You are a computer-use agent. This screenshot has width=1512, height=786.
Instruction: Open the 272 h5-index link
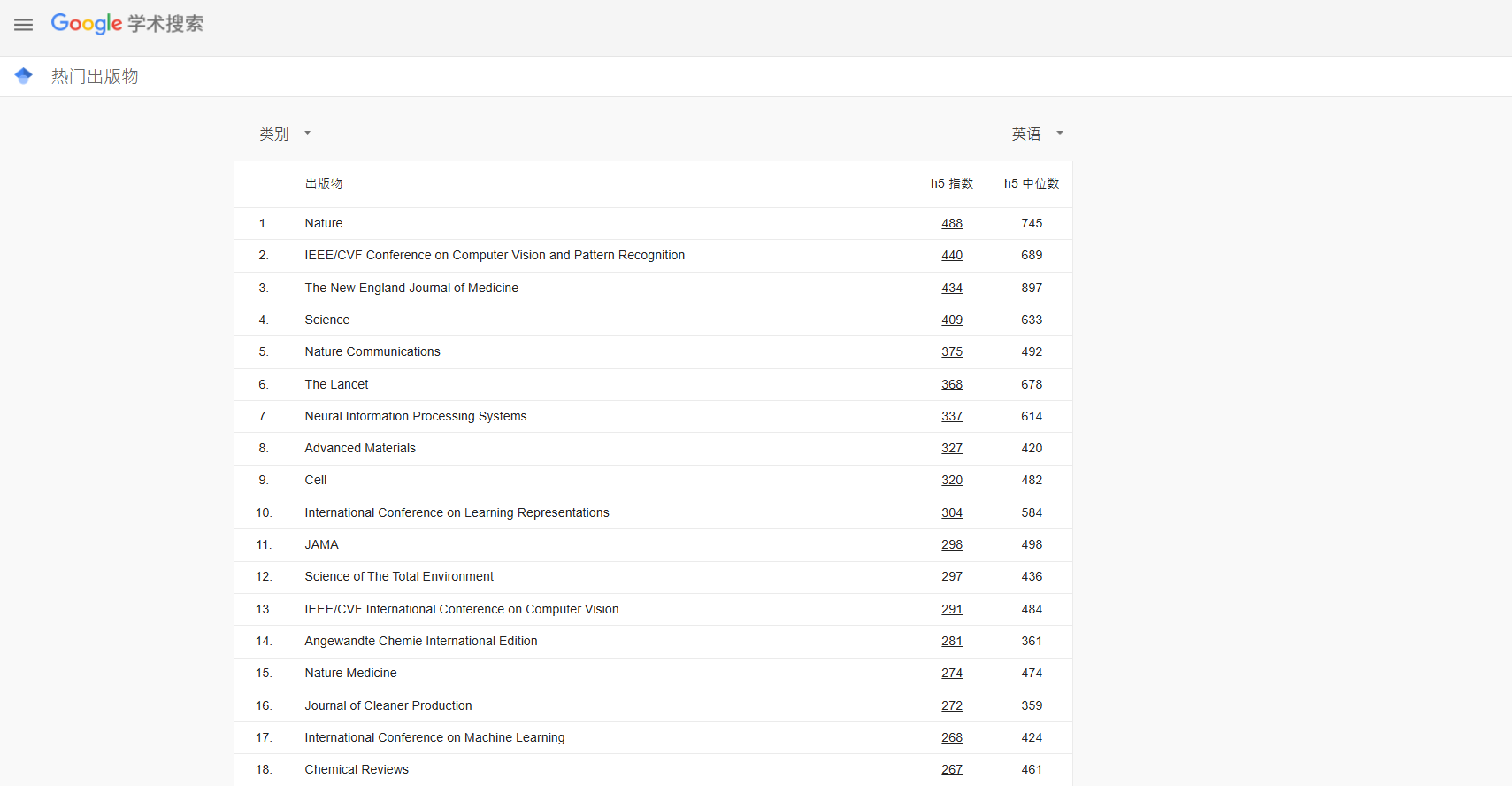952,705
